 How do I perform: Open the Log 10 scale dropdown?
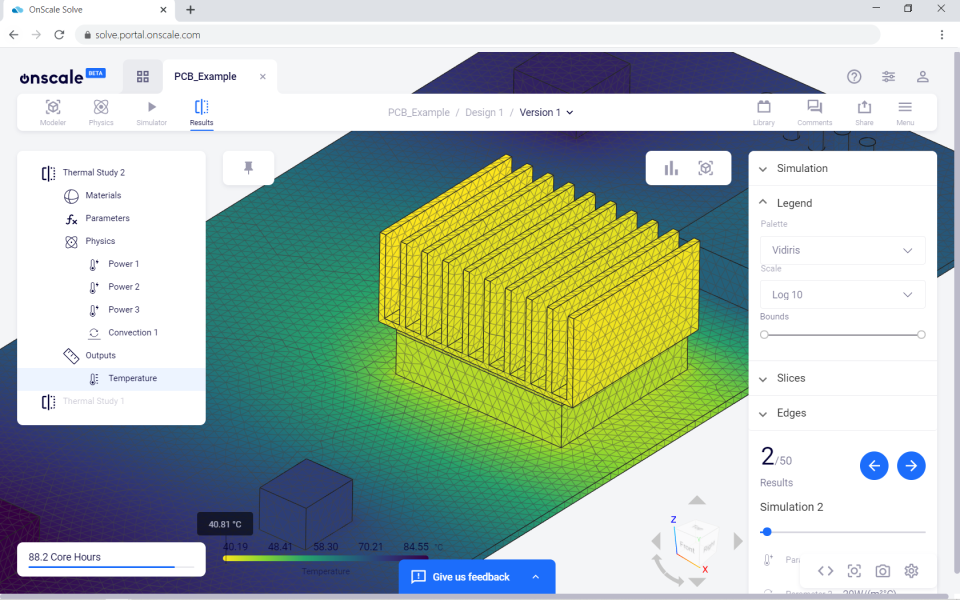[842, 295]
